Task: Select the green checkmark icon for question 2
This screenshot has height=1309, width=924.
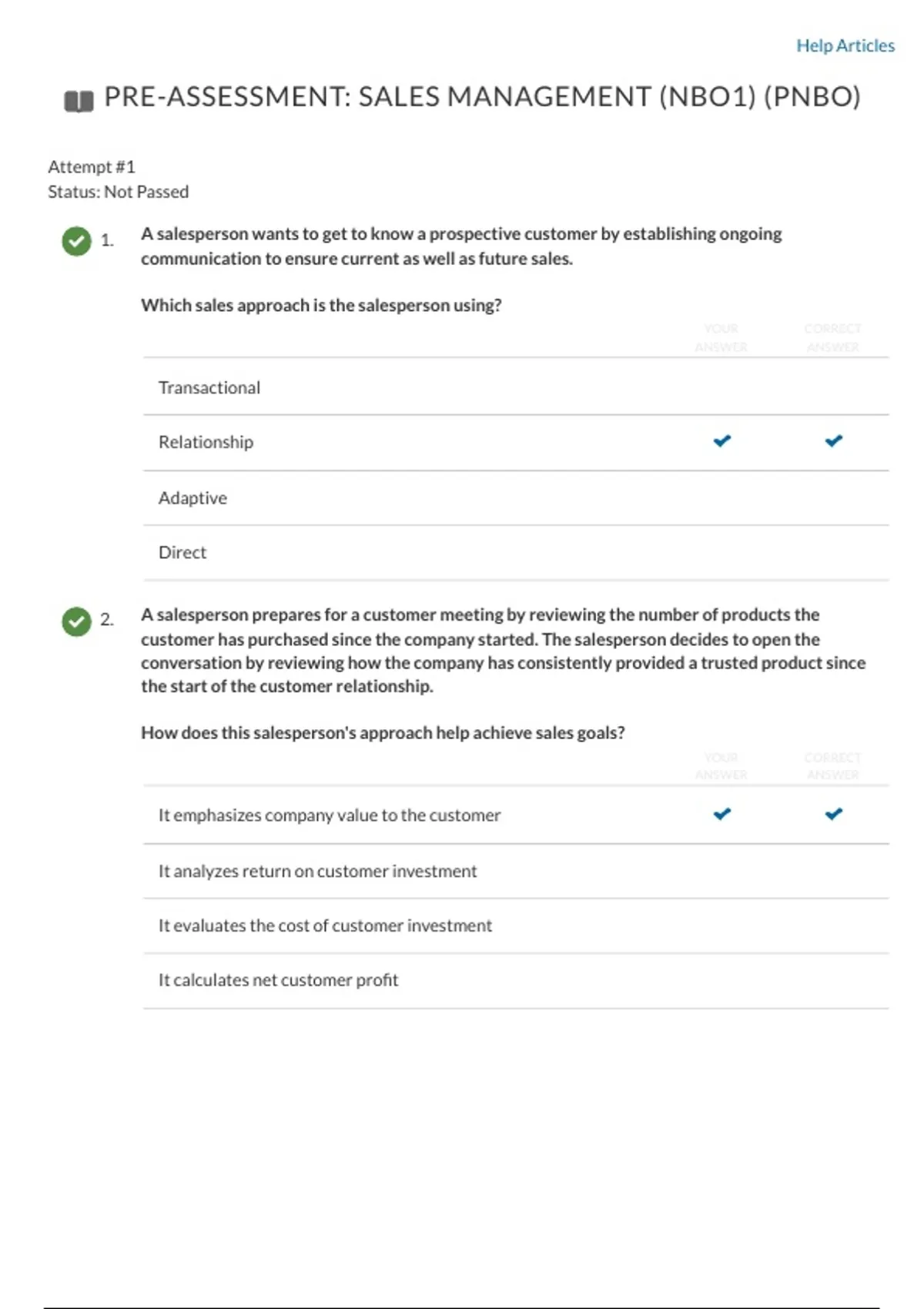Action: [x=75, y=623]
